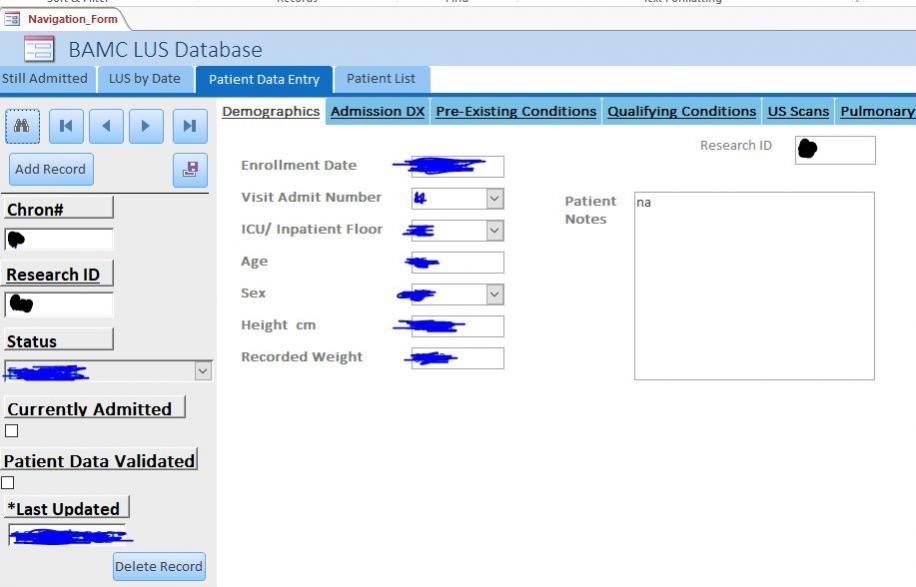This screenshot has height=587, width=916.
Task: Click the Research ID field at top right
Action: click(835, 150)
